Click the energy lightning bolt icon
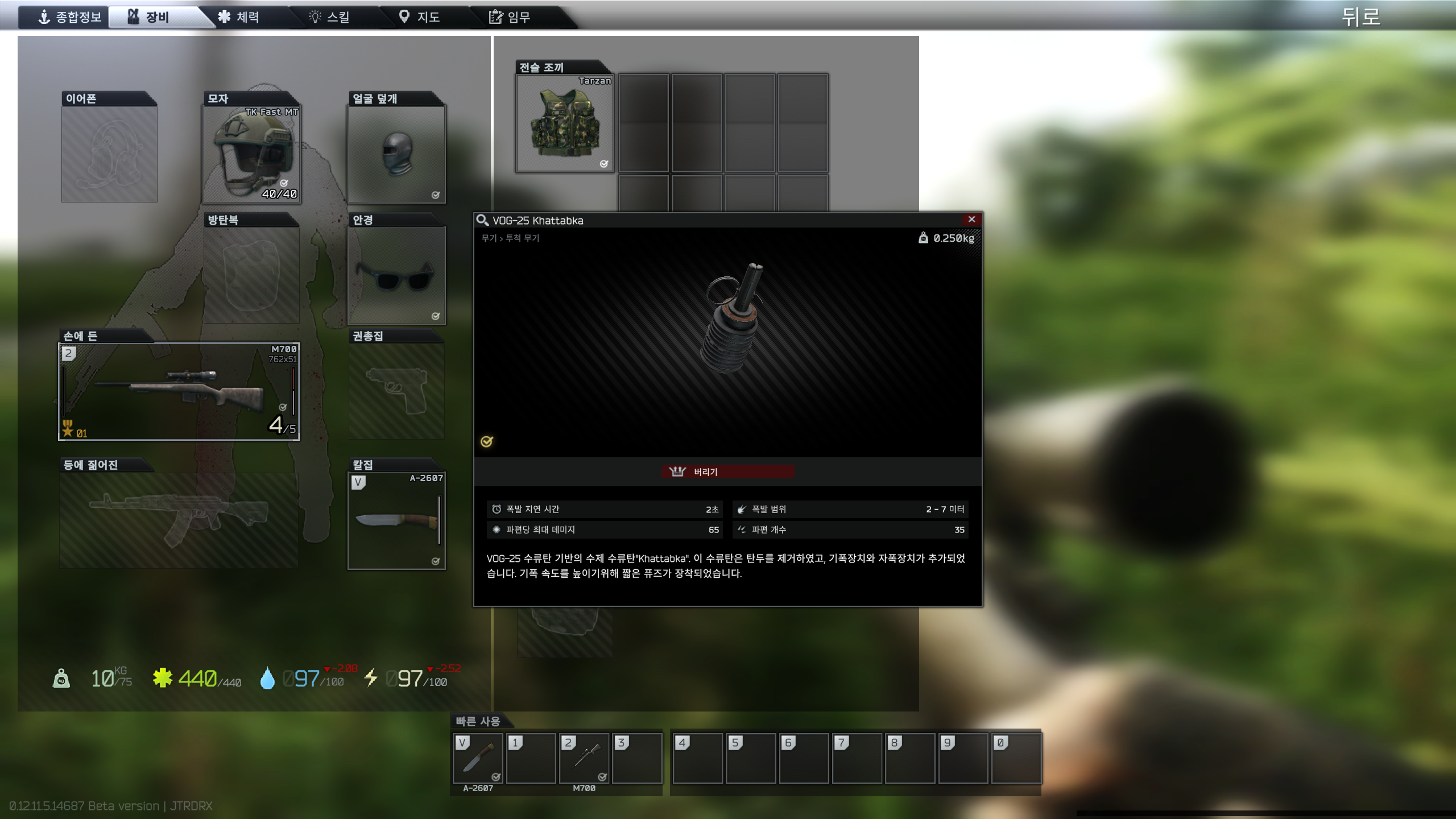1456x819 pixels. point(371,677)
